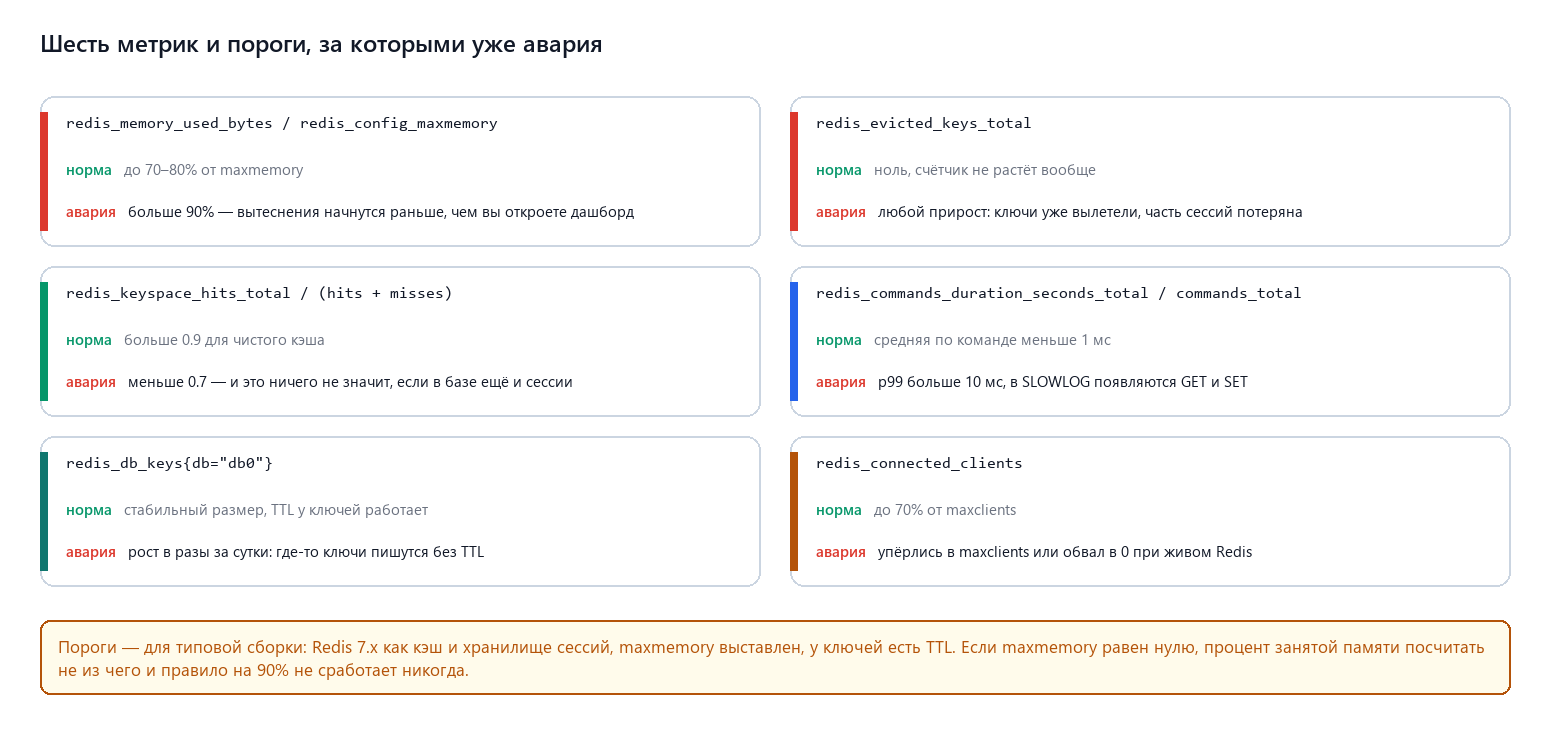The height and width of the screenshot is (734, 1550).
Task: Select metric redis_commands_duration_seconds_total / commands_total
Action: tap(1059, 293)
